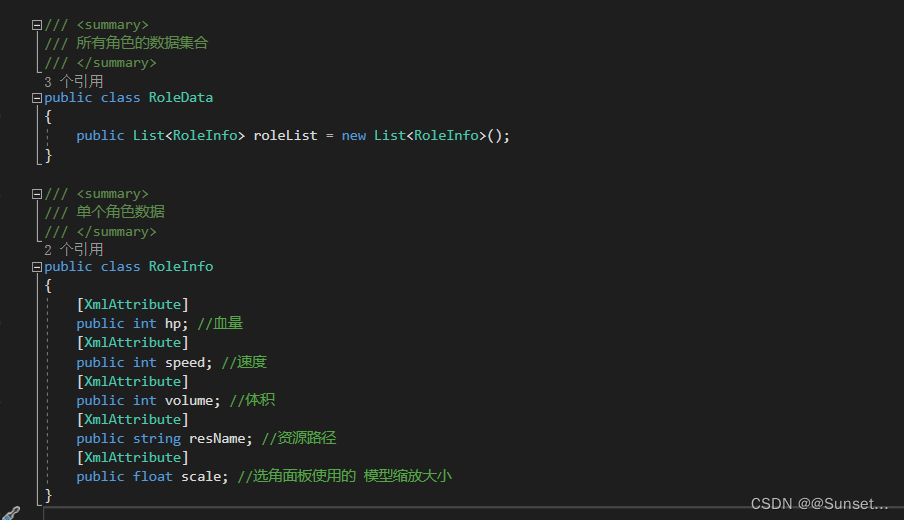
Task: Click the int keyword before hp
Action: pyautogui.click(x=145, y=324)
